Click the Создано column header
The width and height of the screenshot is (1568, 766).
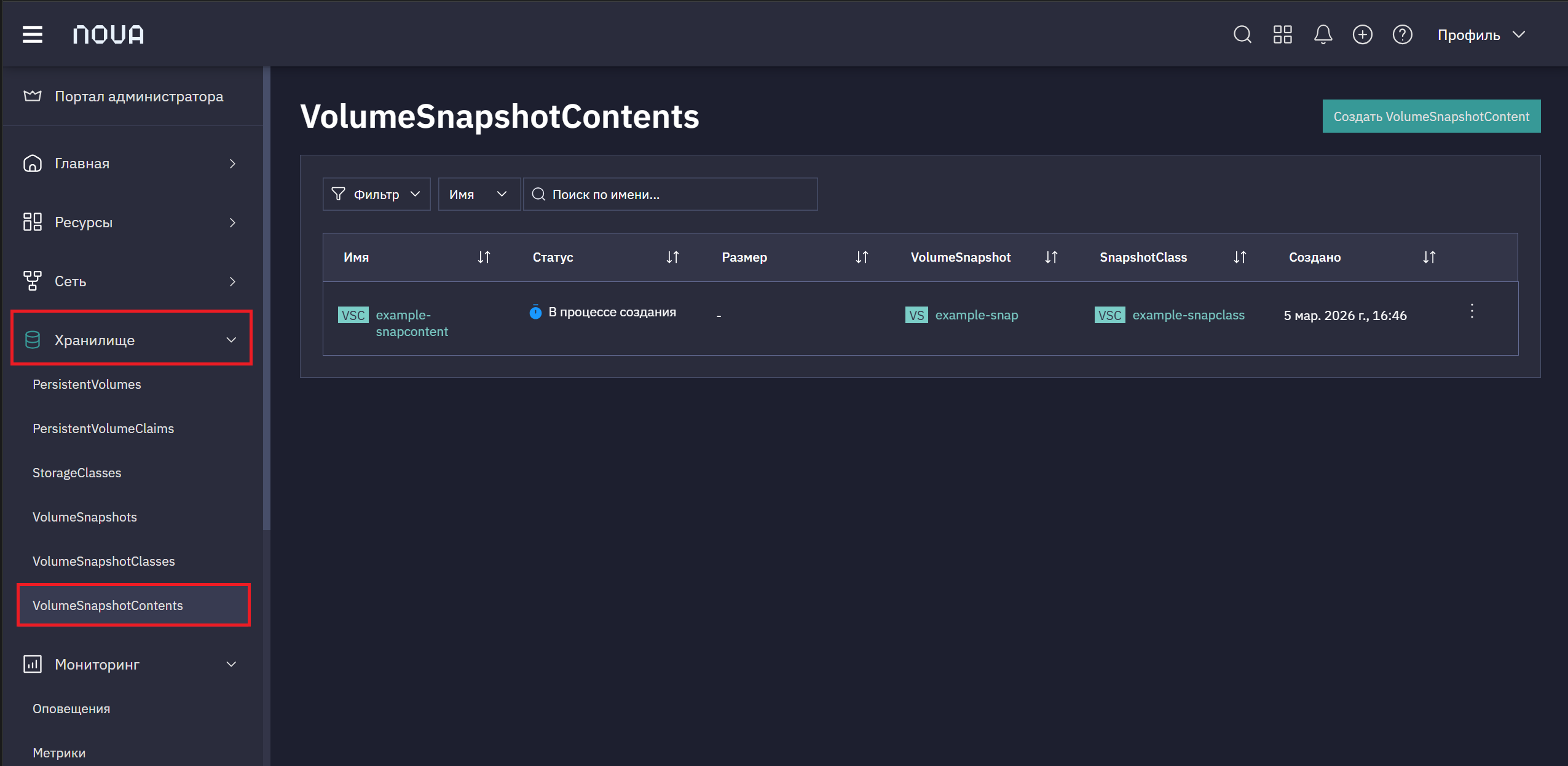click(1315, 257)
